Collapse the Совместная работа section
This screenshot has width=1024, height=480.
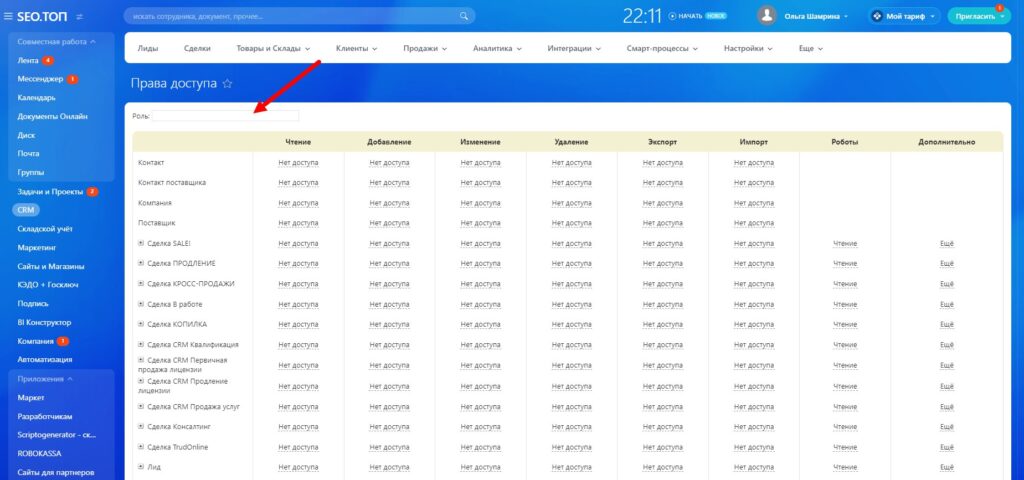coord(56,41)
